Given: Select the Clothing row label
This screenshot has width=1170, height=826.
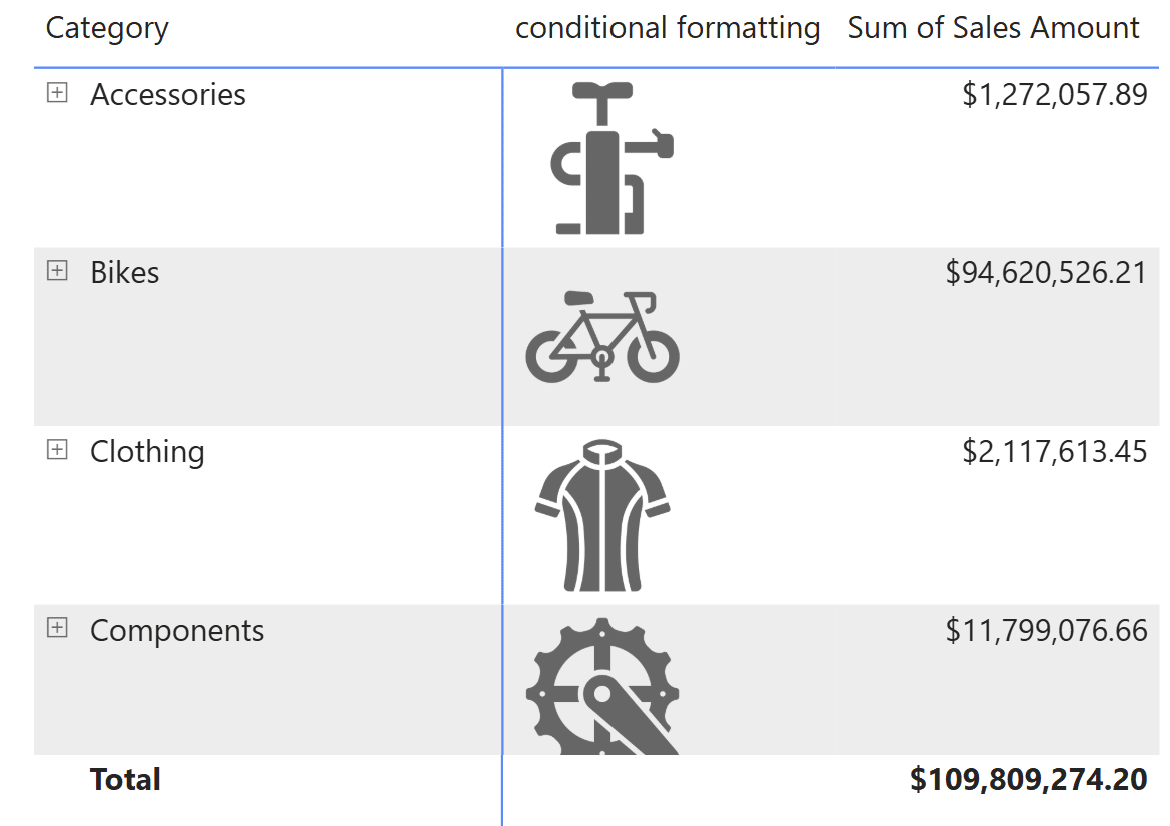Looking at the screenshot, I should pos(147,452).
